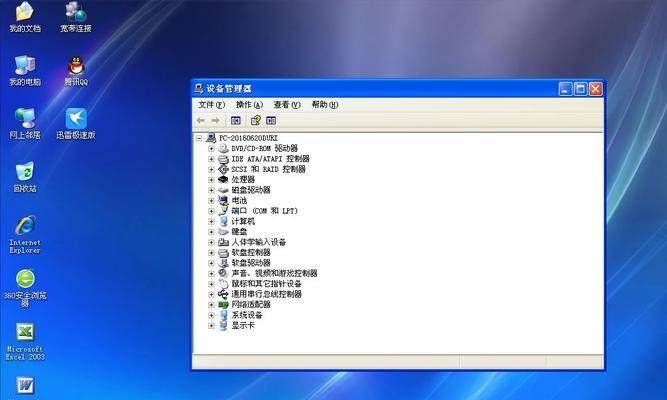
Task: Click the back arrow in the toolbar
Action: (x=201, y=120)
